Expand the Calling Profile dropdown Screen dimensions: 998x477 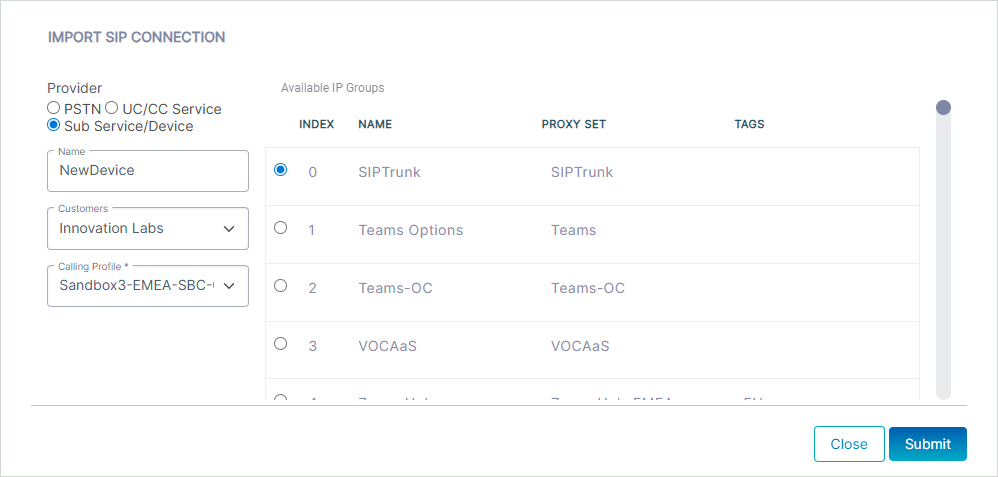(148, 286)
